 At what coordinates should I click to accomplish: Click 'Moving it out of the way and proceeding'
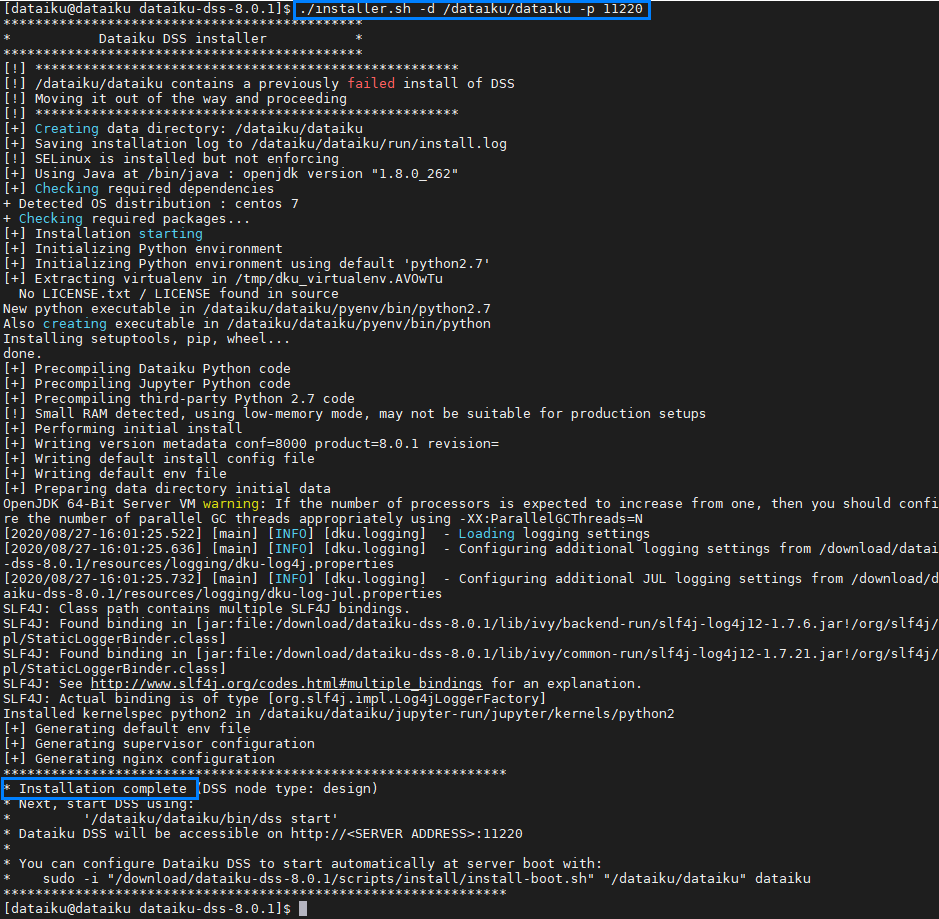[190, 98]
